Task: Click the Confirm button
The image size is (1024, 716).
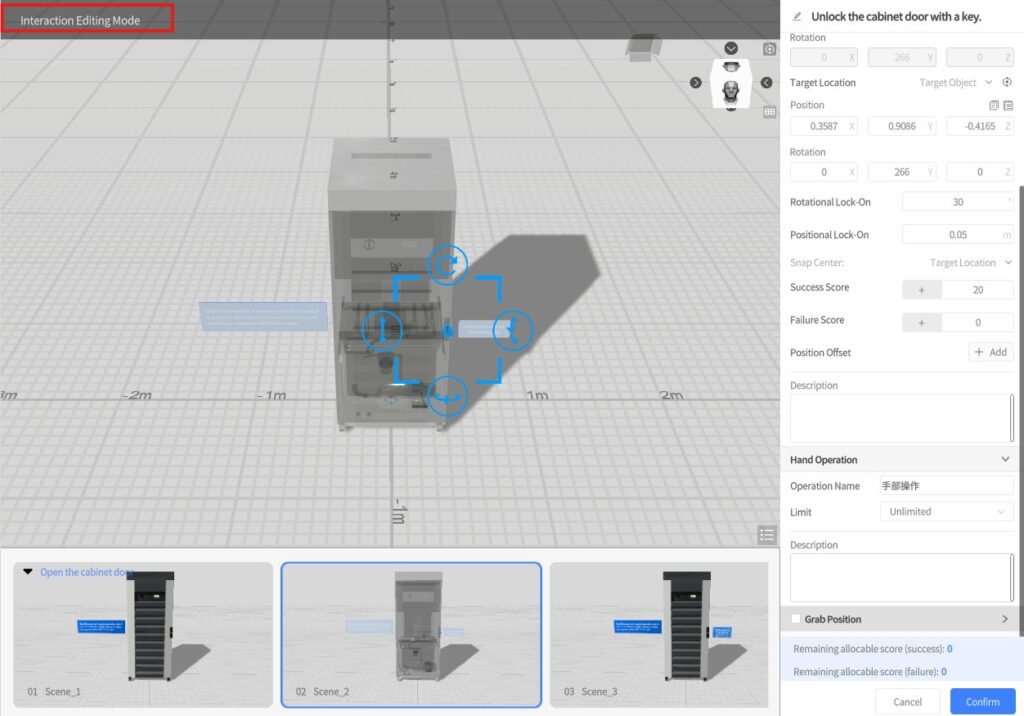Action: (982, 701)
